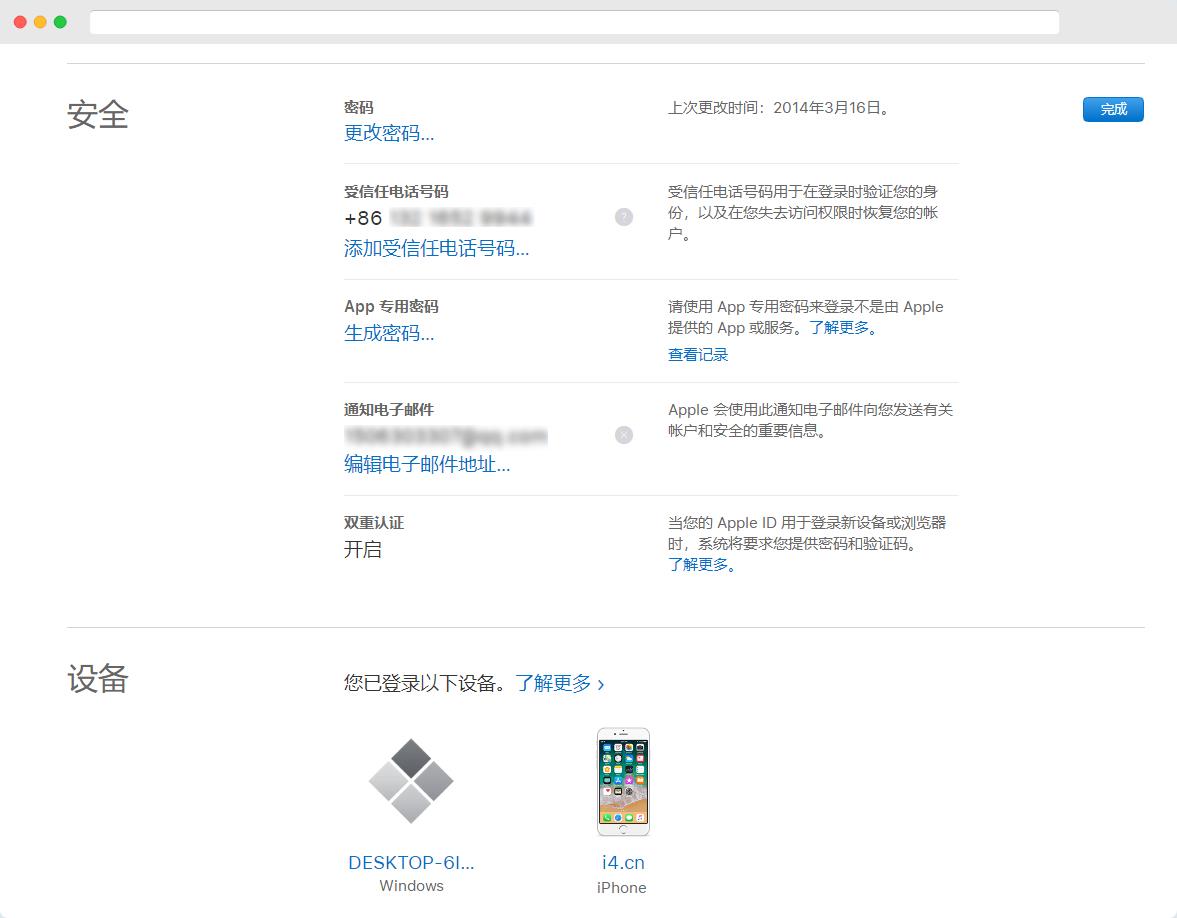Click the browser address bar

[575, 22]
